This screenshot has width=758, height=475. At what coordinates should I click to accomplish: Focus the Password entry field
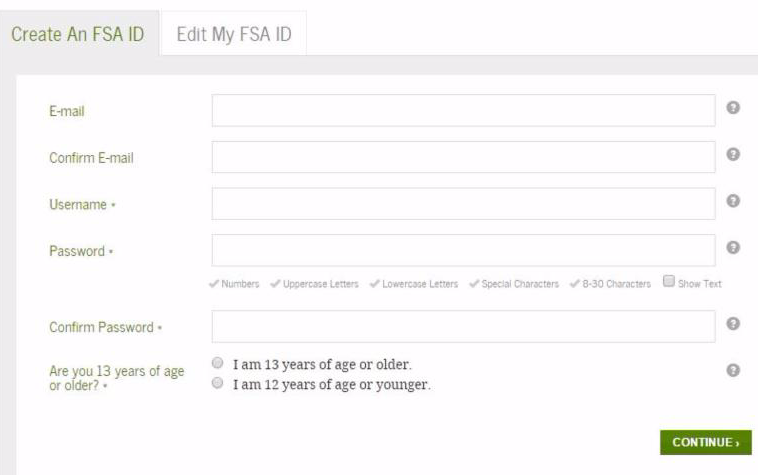[463, 250]
